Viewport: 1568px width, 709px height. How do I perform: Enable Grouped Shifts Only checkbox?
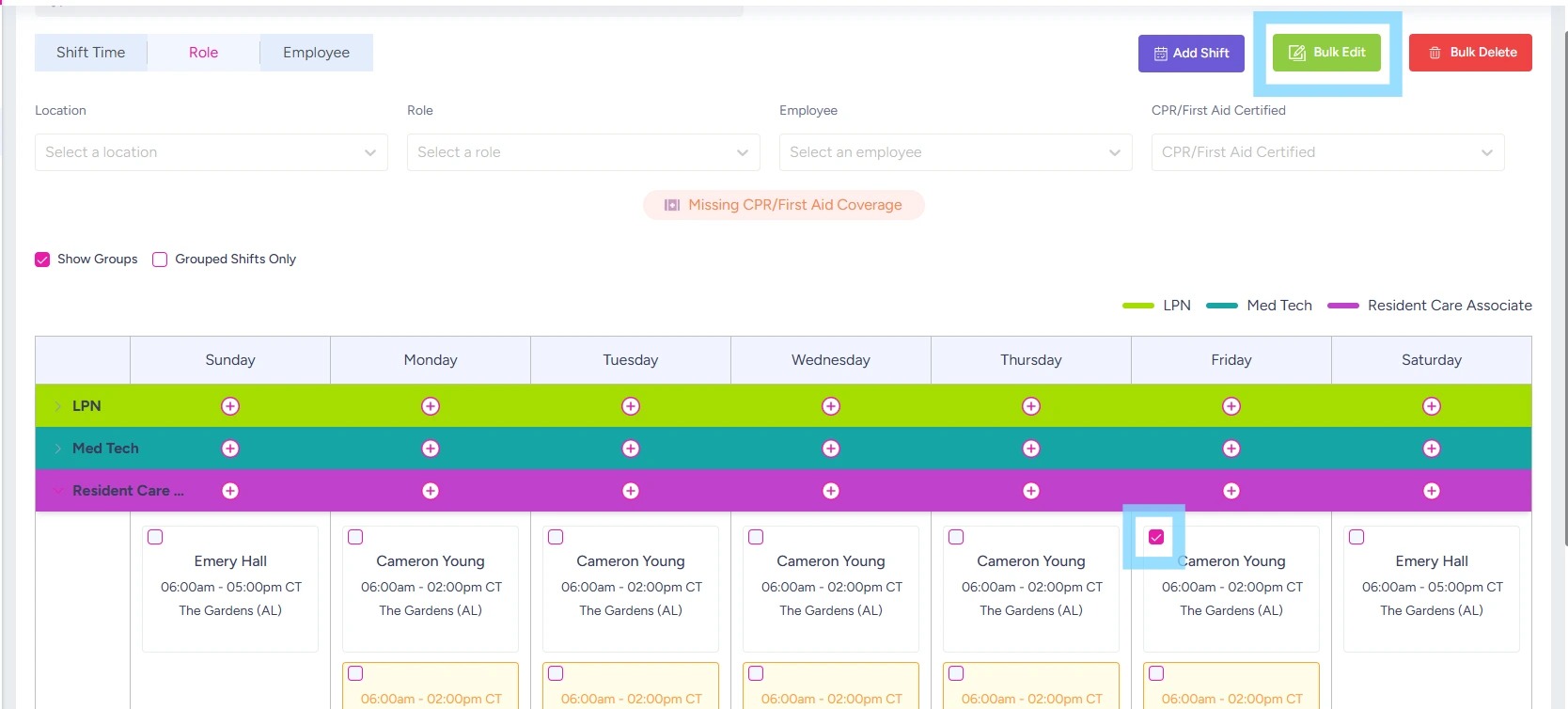[160, 260]
